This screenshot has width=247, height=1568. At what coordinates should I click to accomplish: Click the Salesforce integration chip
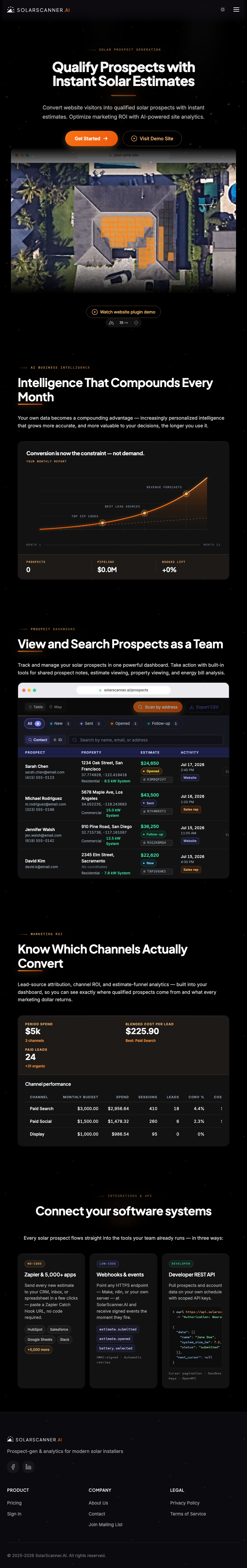point(59,1329)
